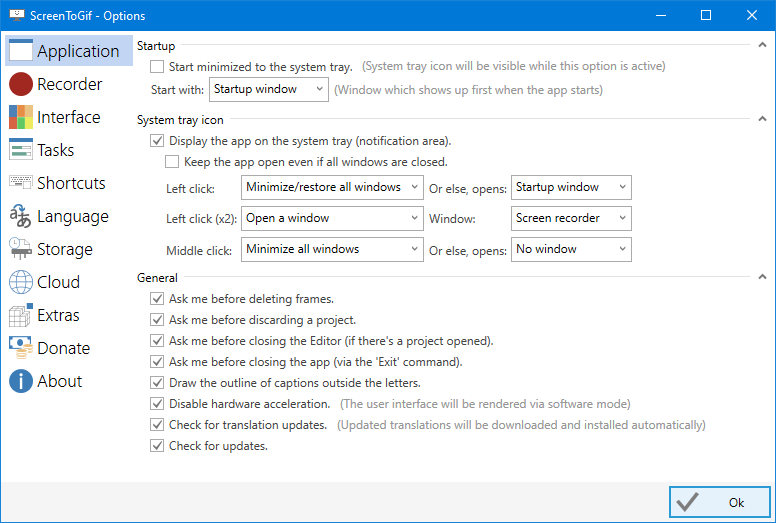Image resolution: width=776 pixels, height=523 pixels.
Task: Open the Middle click action dropdown
Action: [x=332, y=249]
